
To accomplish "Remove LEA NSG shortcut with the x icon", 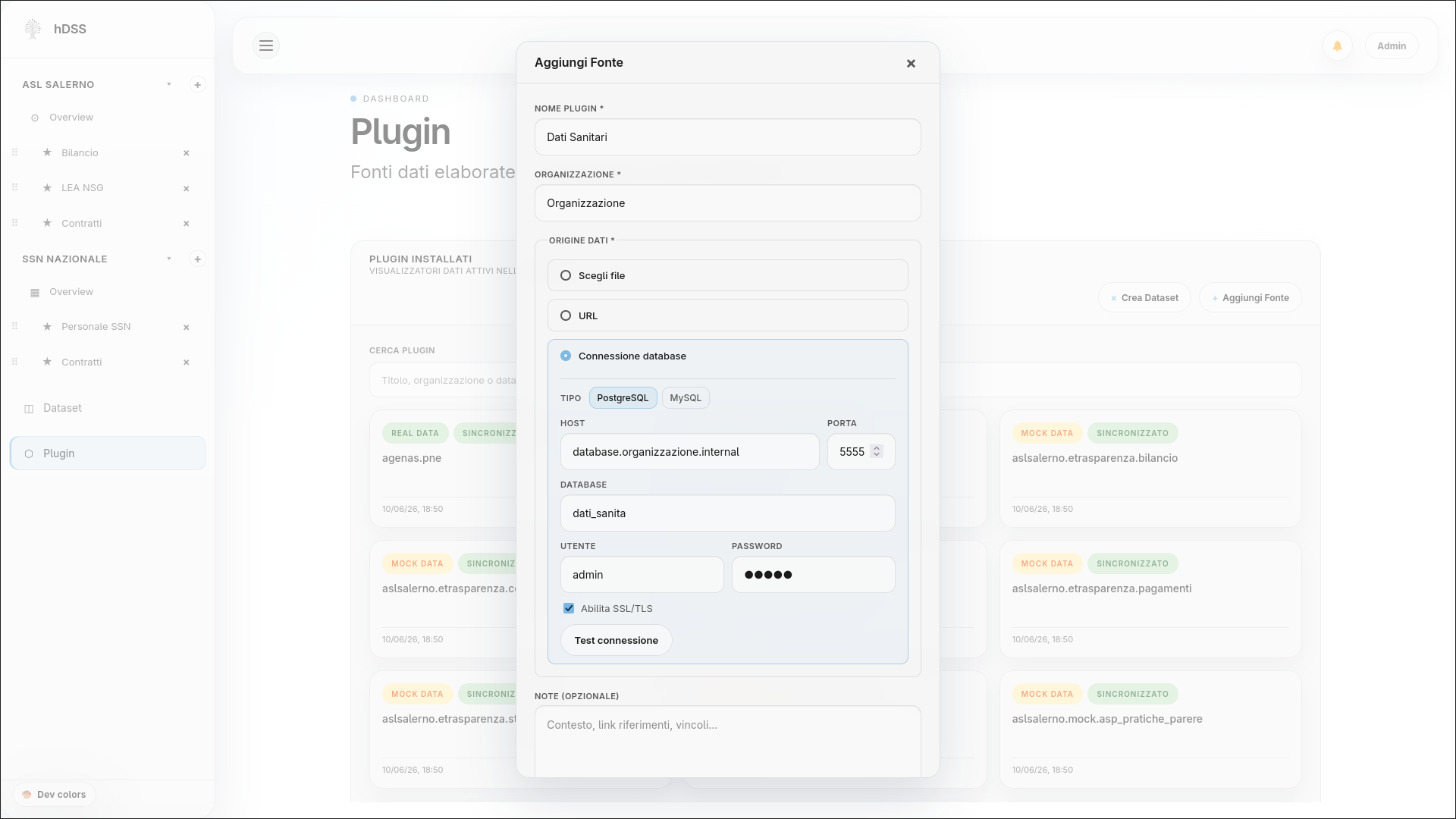I will 187,189.
